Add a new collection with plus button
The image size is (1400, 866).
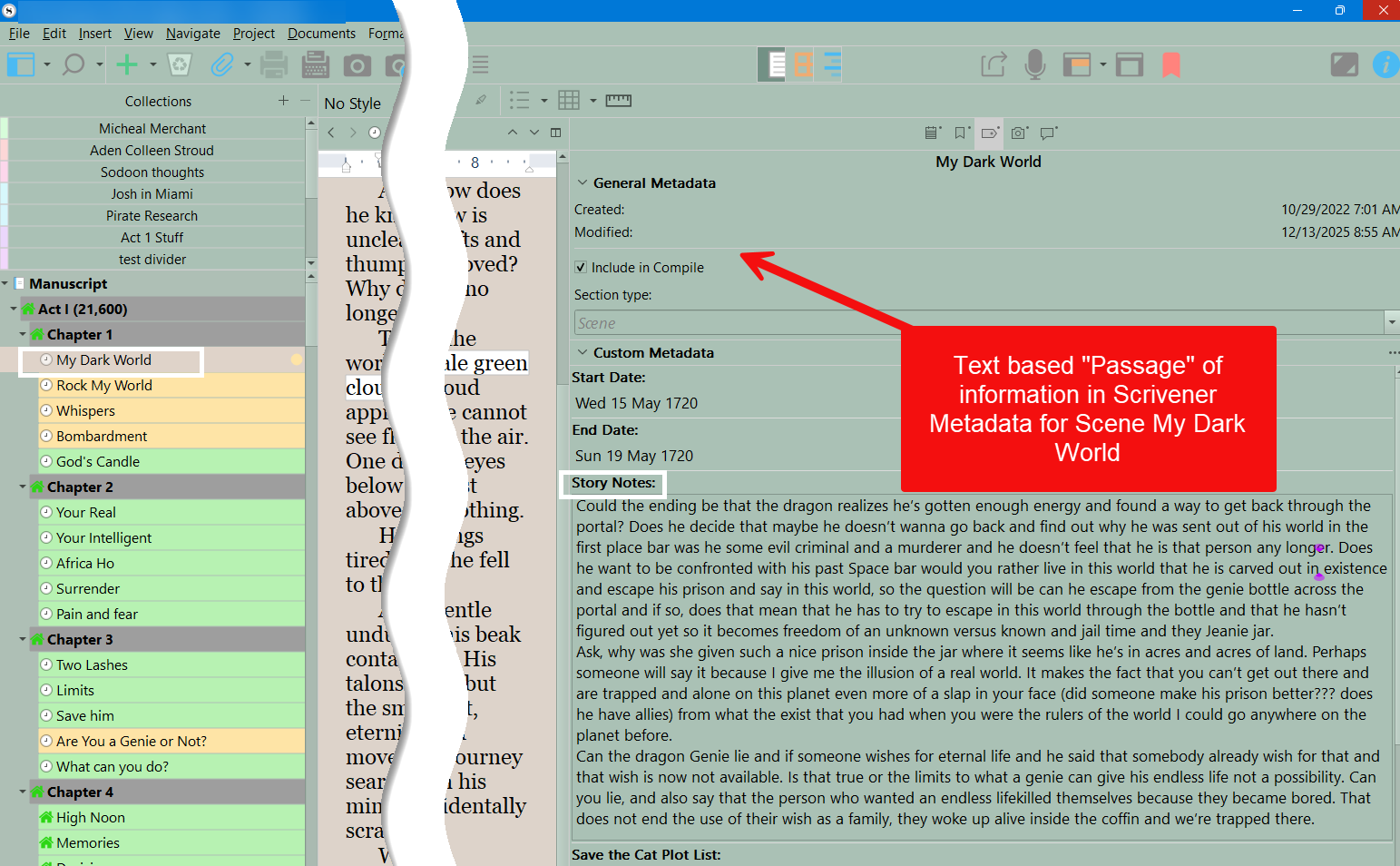click(283, 101)
